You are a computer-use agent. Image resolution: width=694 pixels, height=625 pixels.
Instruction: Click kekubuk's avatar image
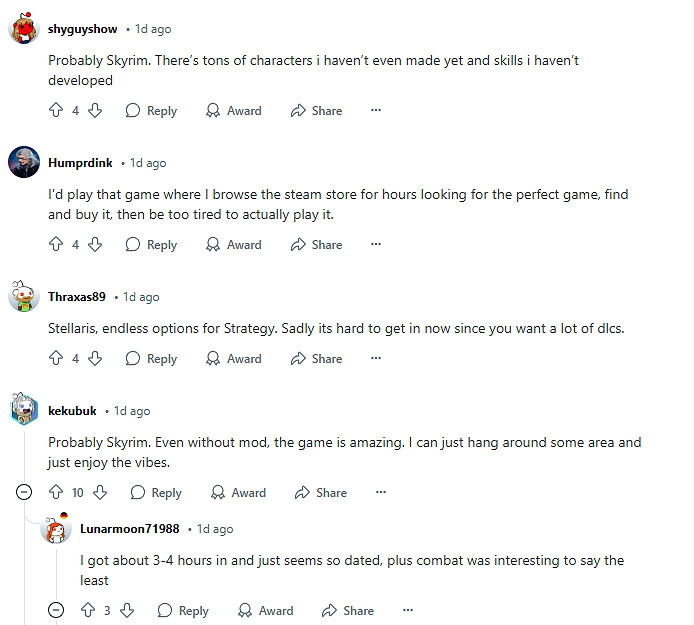tap(24, 410)
